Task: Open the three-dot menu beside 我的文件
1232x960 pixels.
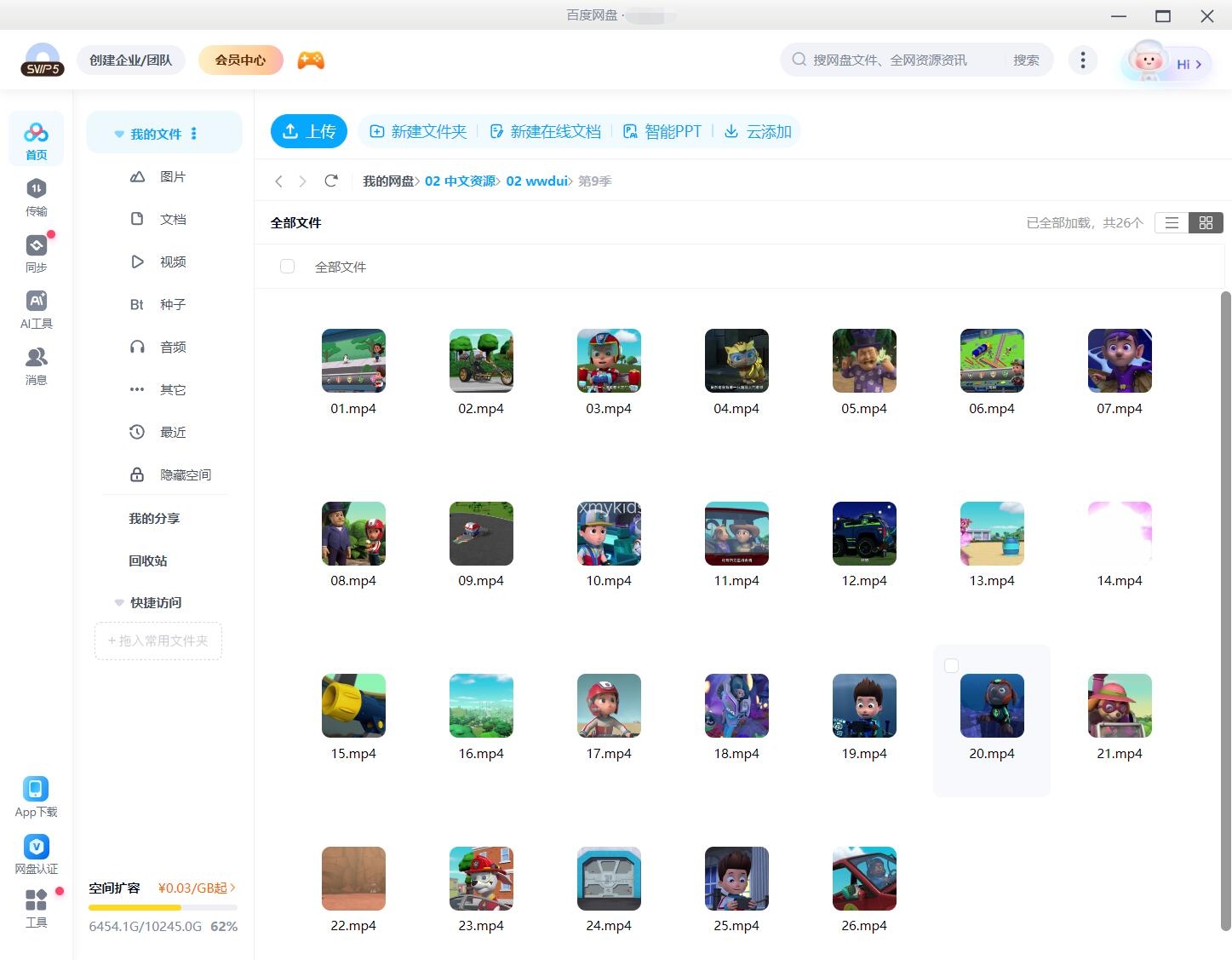Action: (194, 133)
